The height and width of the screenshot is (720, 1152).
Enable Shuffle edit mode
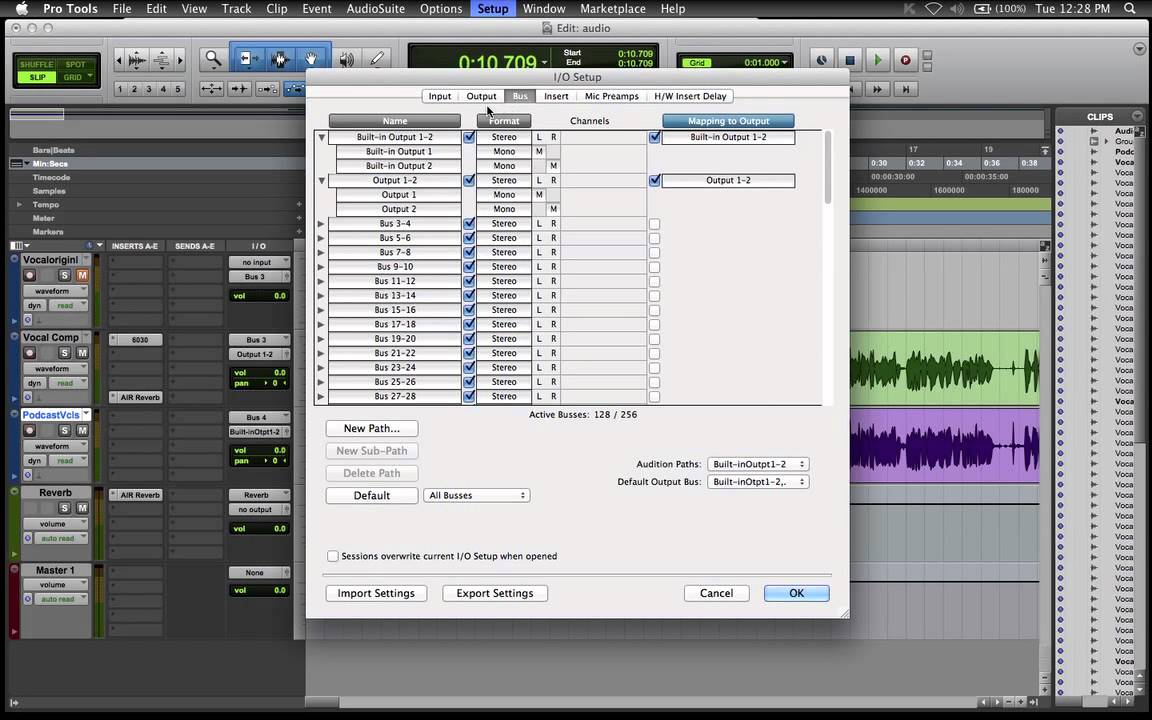pyautogui.click(x=37, y=65)
